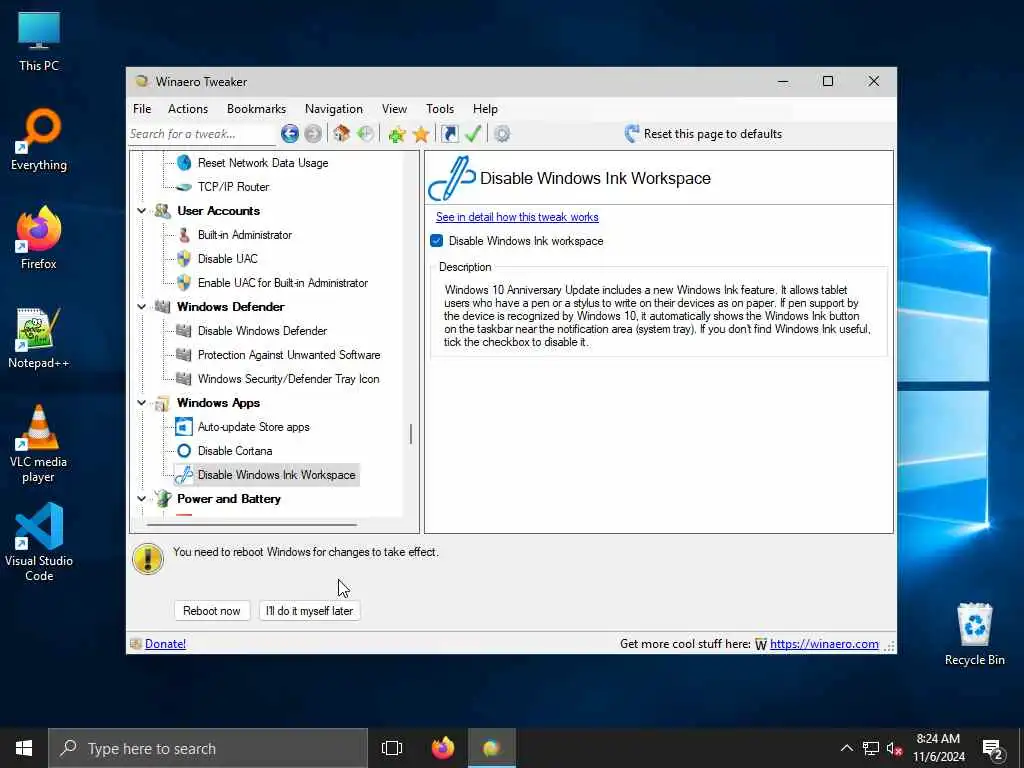Collapse the Windows Apps tree group
The image size is (1024, 768).
coord(142,403)
